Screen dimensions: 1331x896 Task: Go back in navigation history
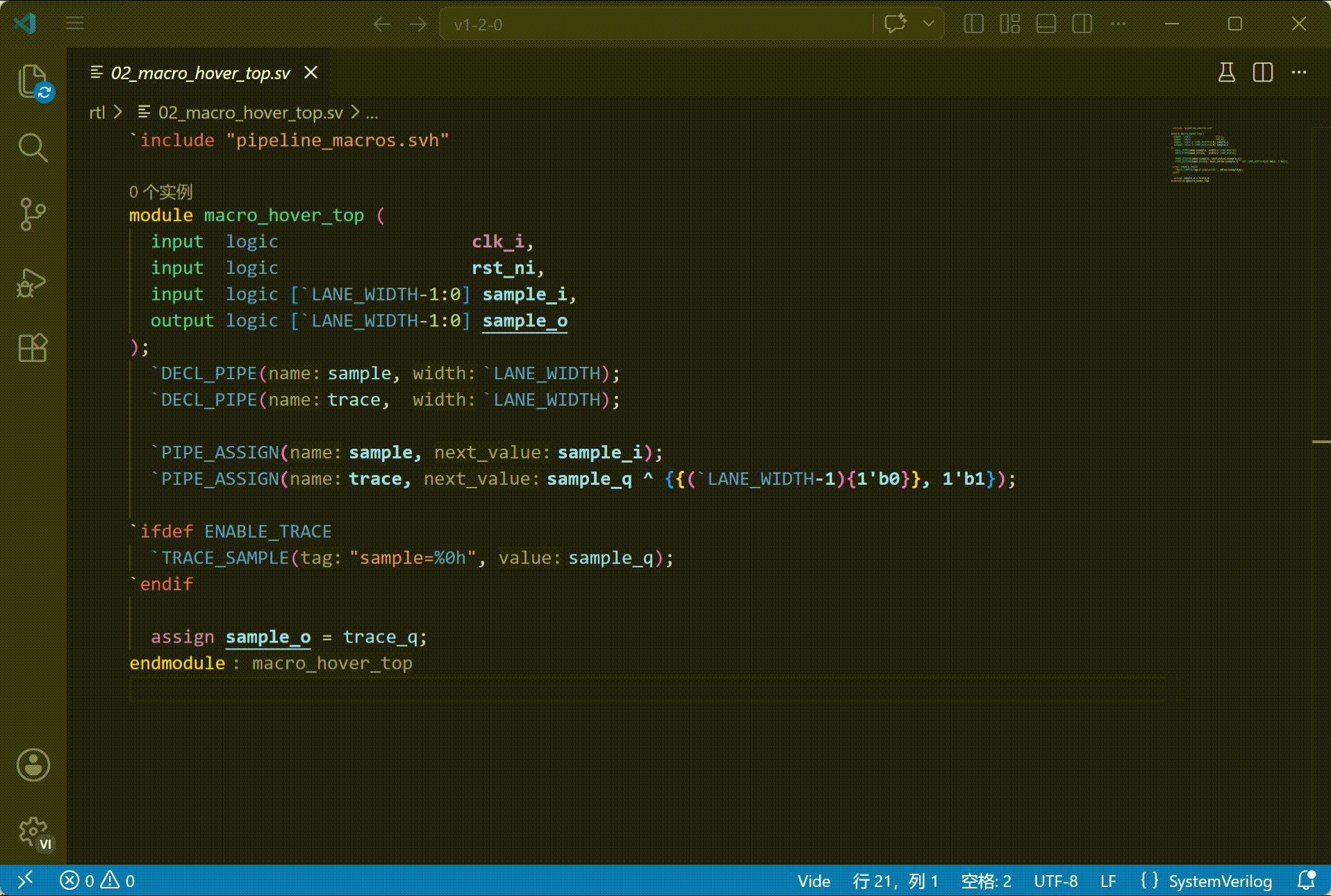point(381,24)
